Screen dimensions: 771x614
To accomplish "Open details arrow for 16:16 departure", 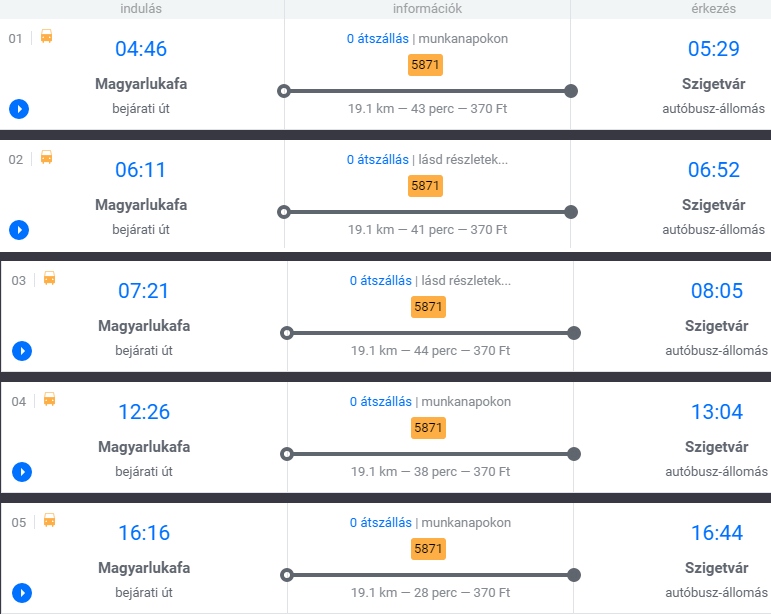I will 21,593.
